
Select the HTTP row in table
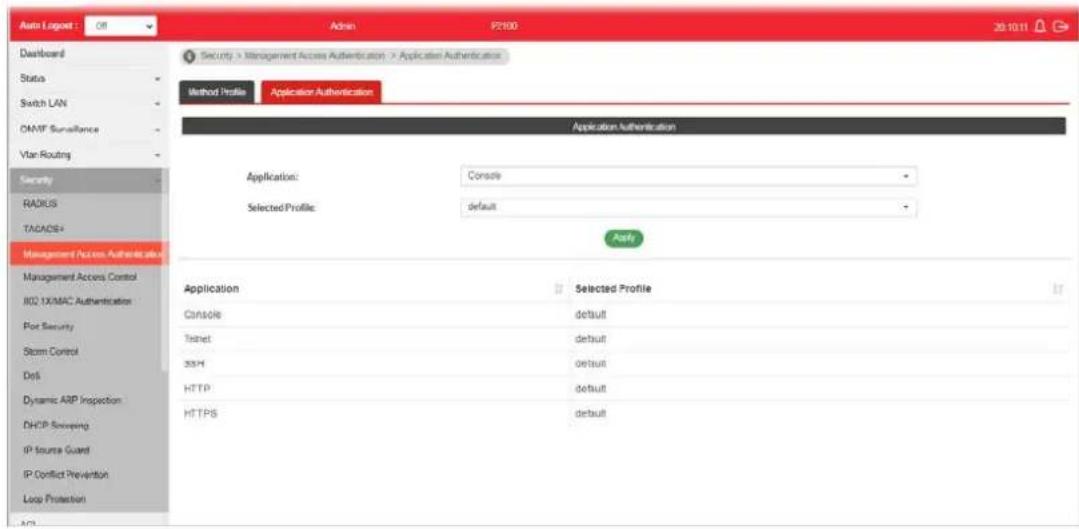click(623, 389)
